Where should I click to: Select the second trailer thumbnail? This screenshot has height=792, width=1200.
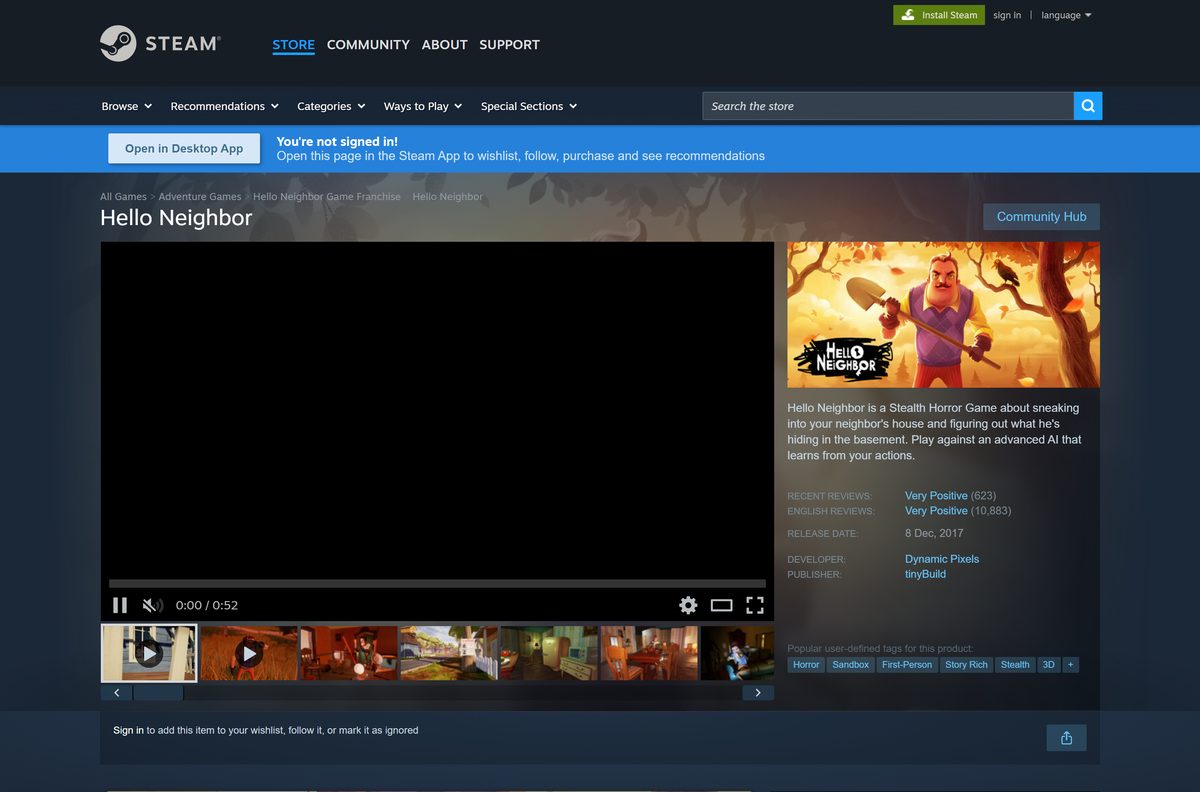249,654
